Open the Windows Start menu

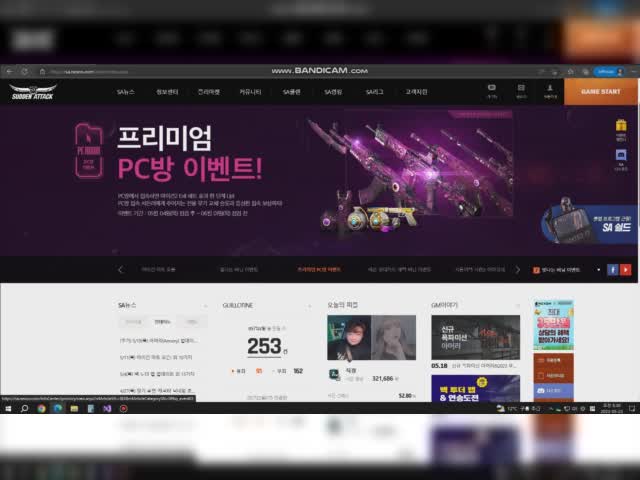pos(8,408)
